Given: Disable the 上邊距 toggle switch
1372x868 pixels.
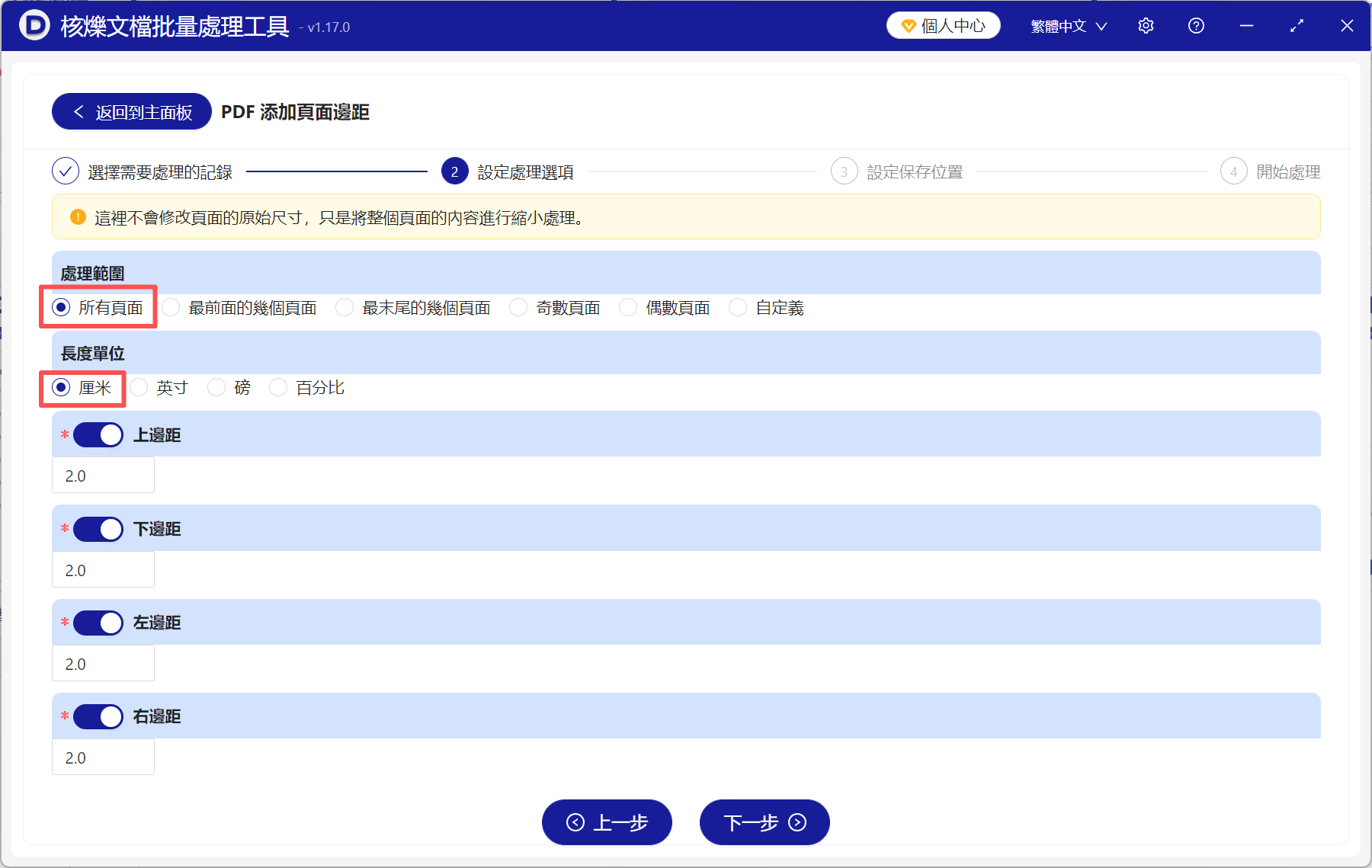Looking at the screenshot, I should (x=98, y=434).
